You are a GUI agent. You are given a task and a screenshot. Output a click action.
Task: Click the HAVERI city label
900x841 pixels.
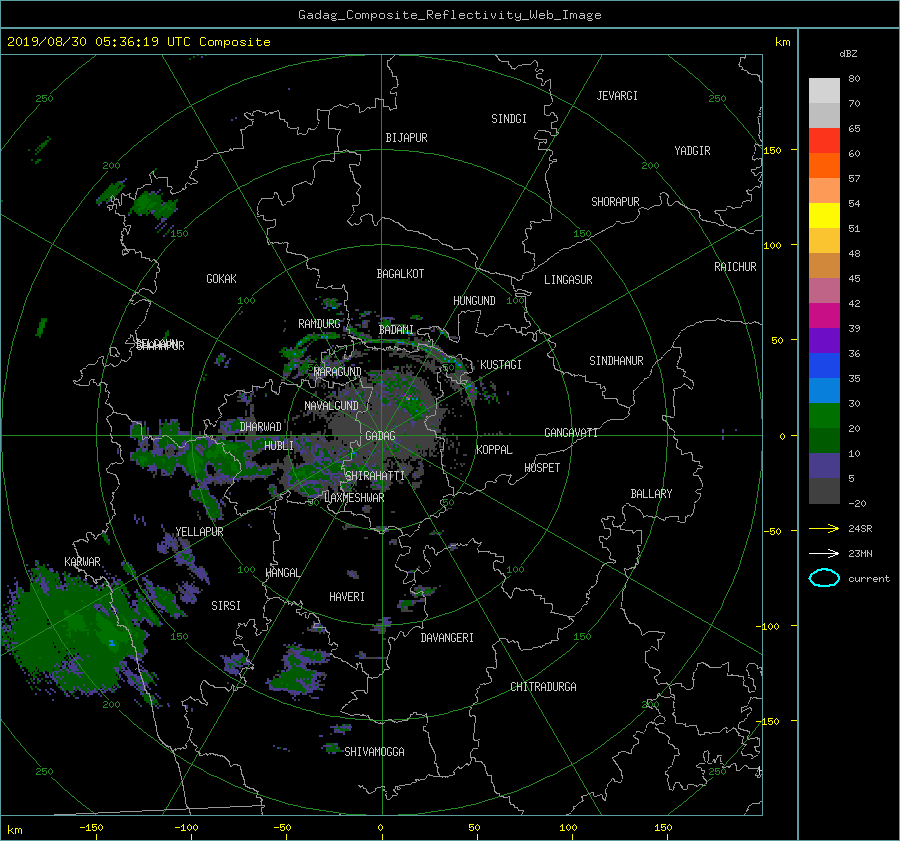(347, 598)
